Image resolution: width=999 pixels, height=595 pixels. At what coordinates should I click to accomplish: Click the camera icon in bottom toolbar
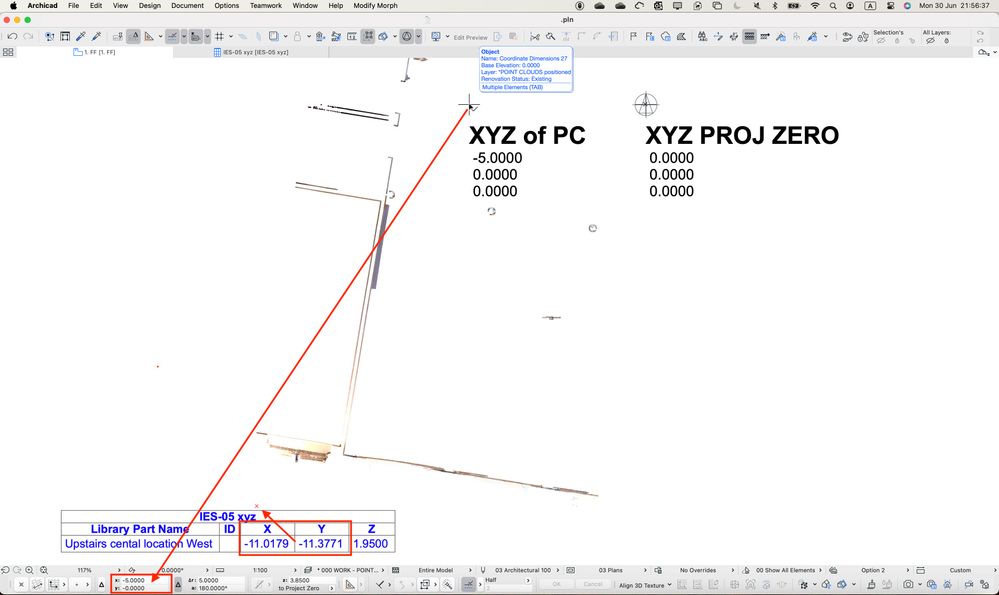click(908, 584)
